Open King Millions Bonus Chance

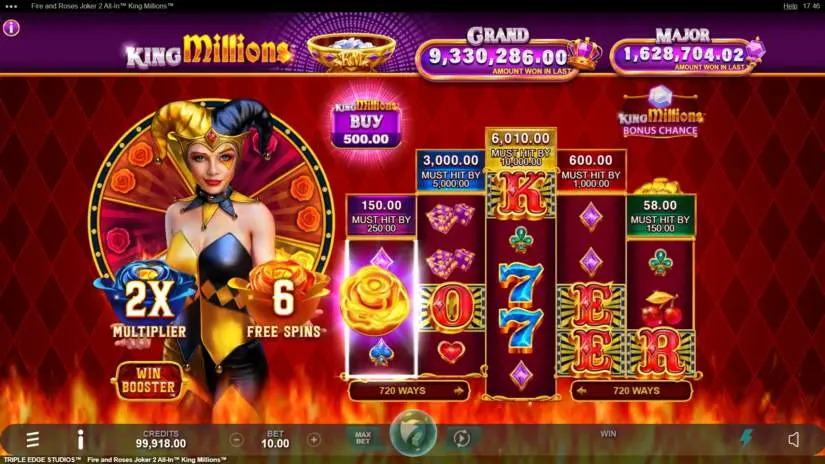pyautogui.click(x=660, y=114)
